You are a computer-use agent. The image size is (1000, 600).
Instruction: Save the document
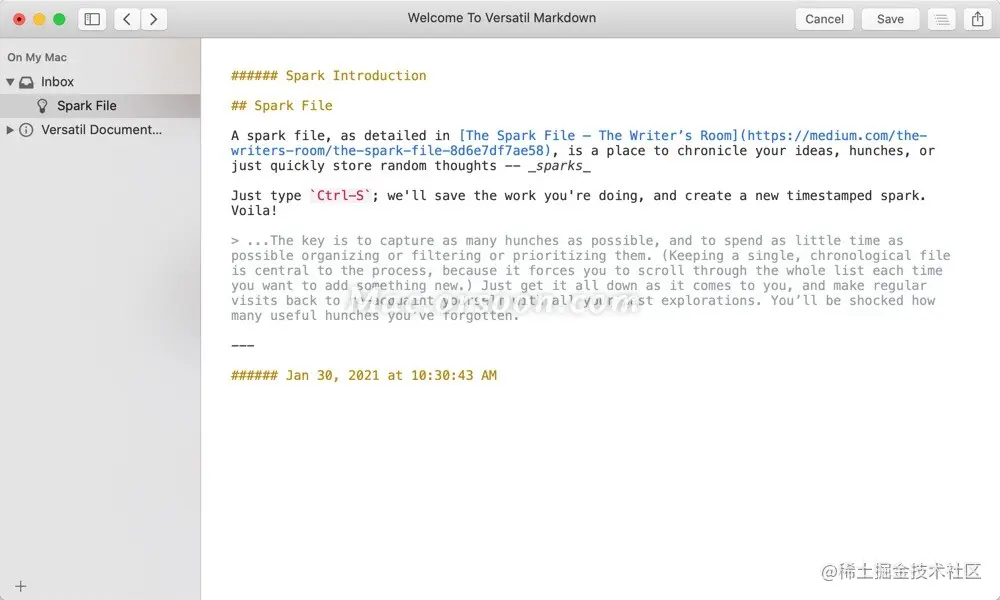click(890, 19)
